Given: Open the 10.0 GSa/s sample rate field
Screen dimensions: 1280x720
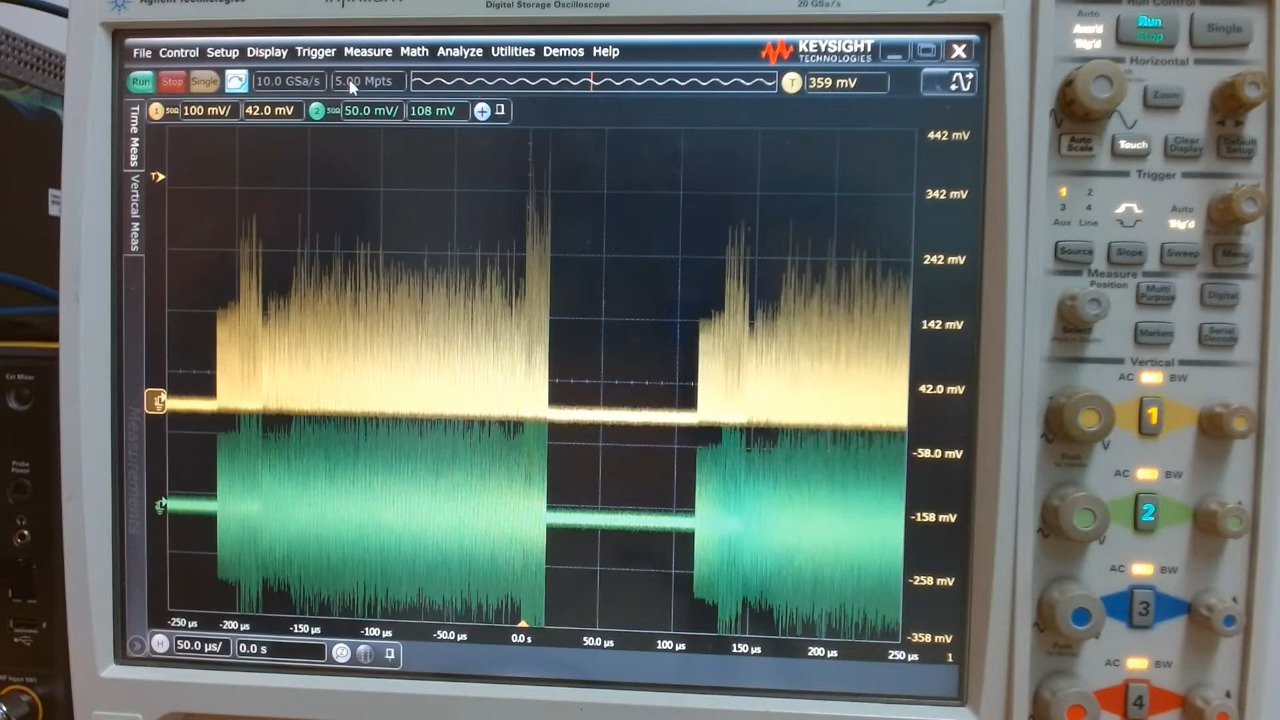Looking at the screenshot, I should point(289,82).
